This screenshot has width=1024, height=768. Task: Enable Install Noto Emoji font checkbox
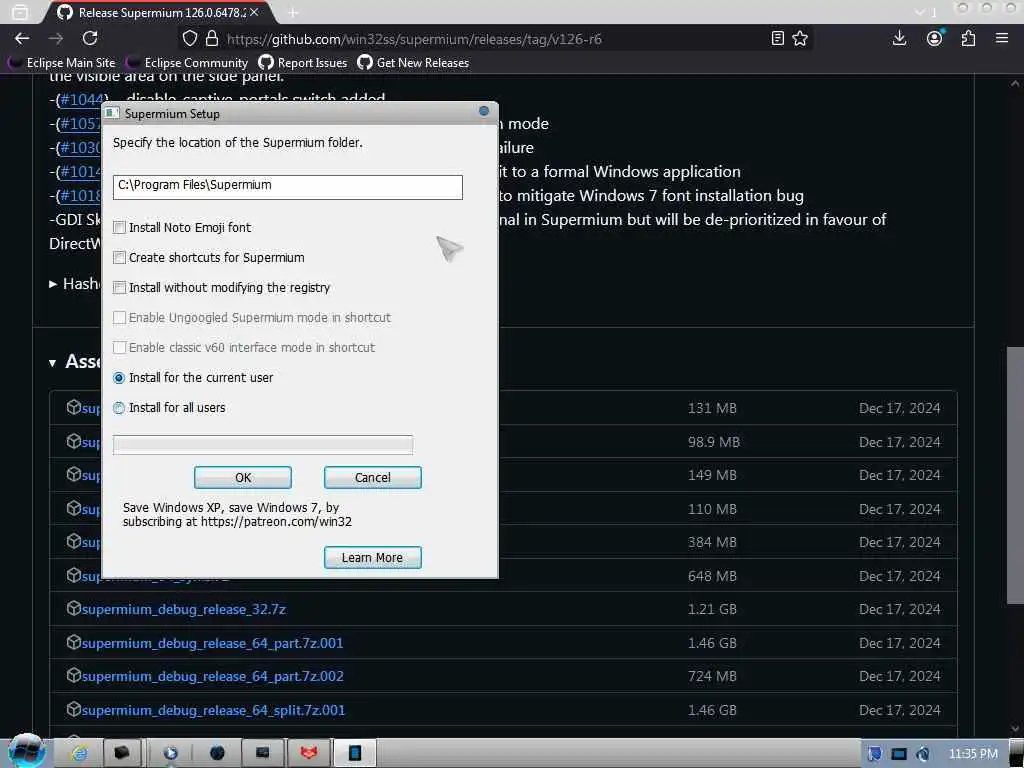(120, 227)
